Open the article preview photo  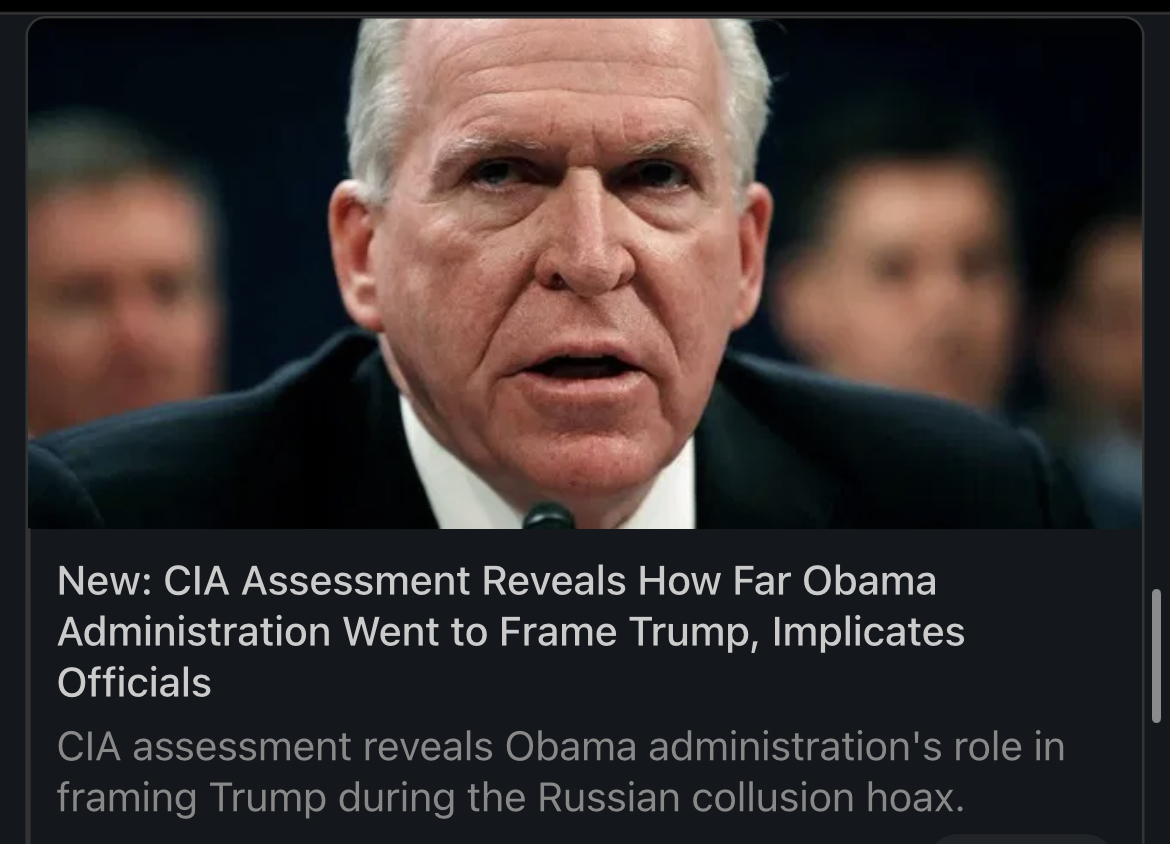(x=585, y=273)
